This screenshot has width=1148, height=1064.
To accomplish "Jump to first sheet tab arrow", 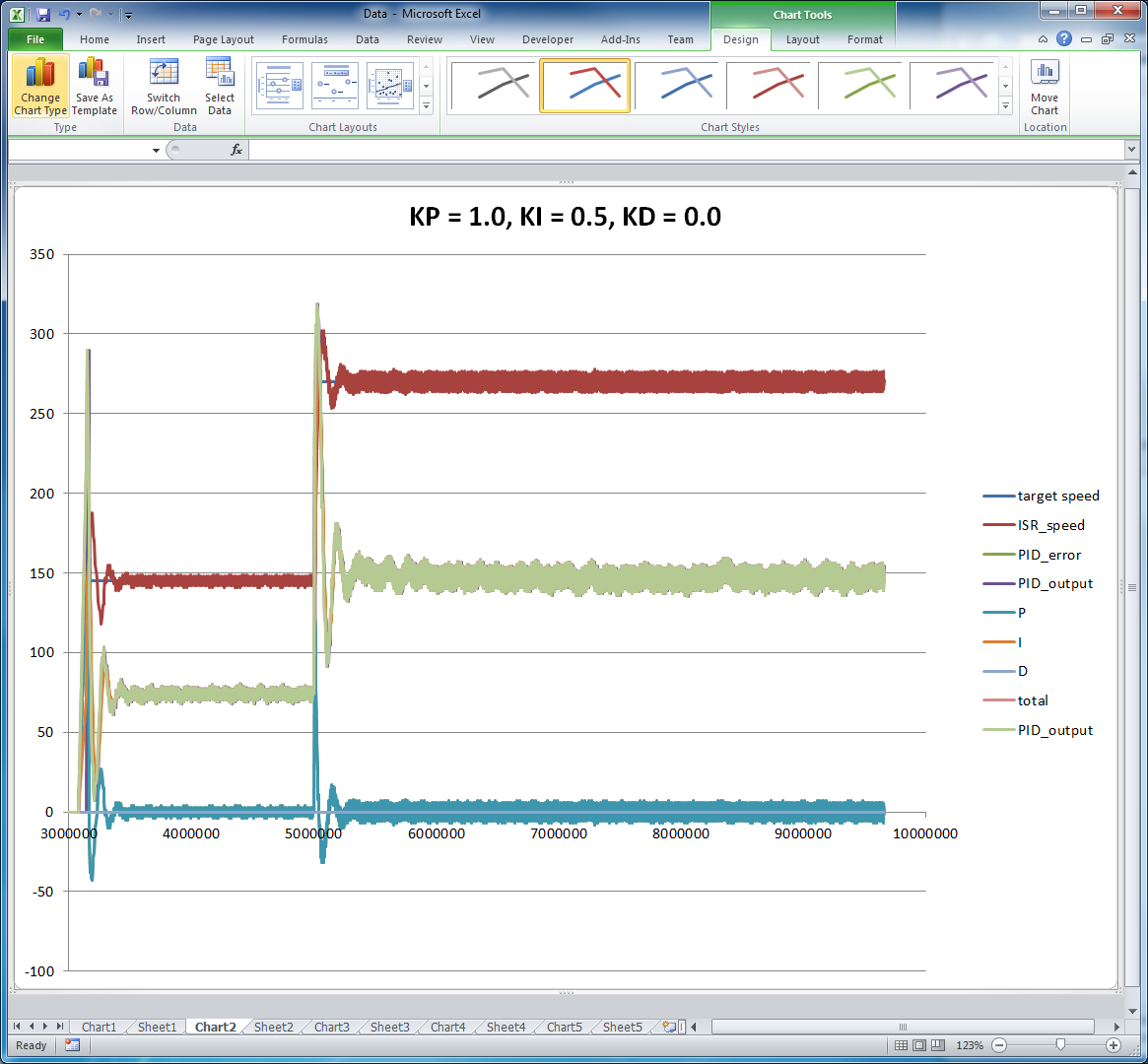I will point(17,1027).
